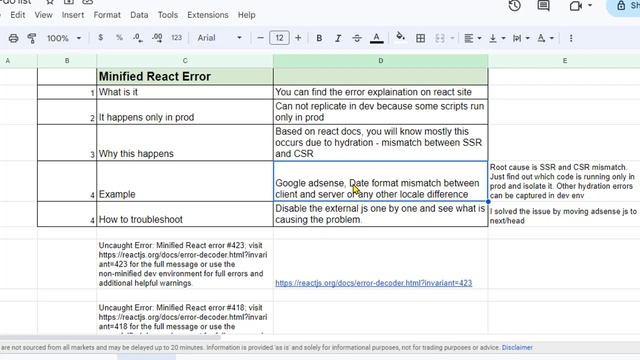640x360 pixels.
Task: Select column B header
Action: click(67, 60)
